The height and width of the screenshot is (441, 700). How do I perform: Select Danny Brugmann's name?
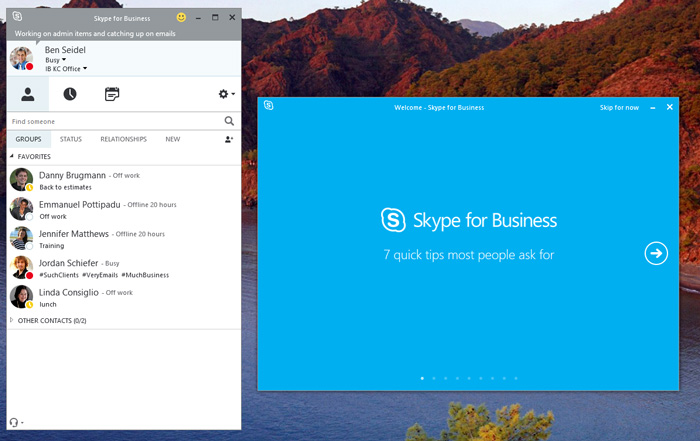[x=72, y=175]
